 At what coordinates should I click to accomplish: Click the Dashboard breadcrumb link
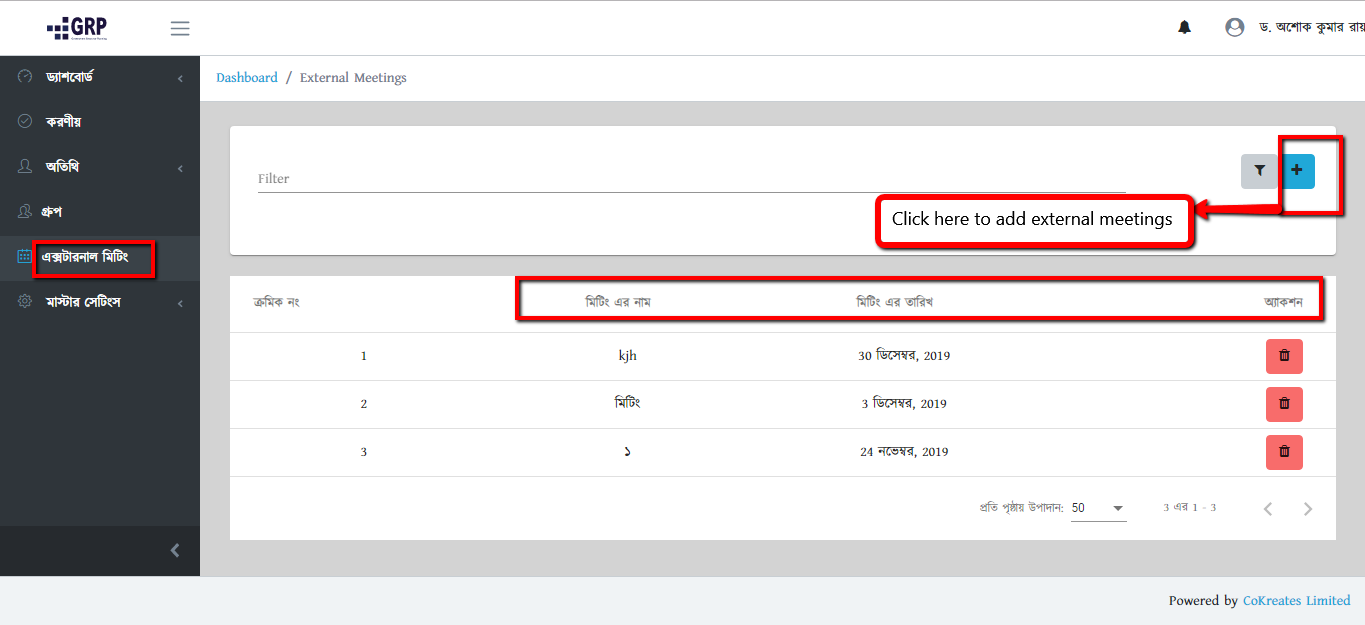coord(247,78)
